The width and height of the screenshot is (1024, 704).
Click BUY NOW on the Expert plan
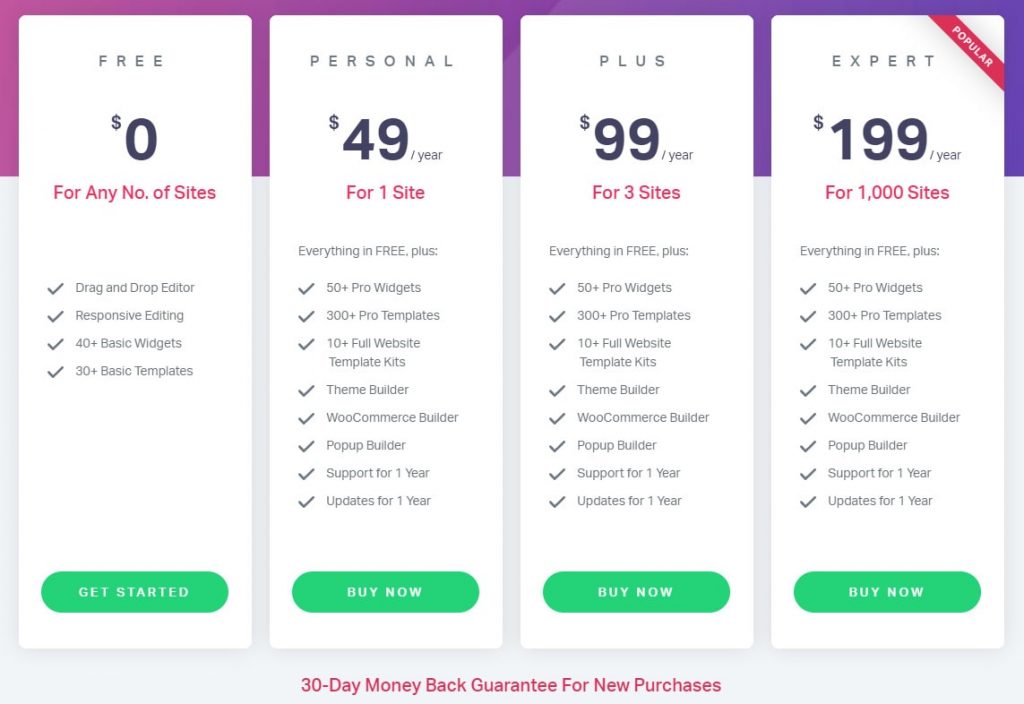click(887, 592)
